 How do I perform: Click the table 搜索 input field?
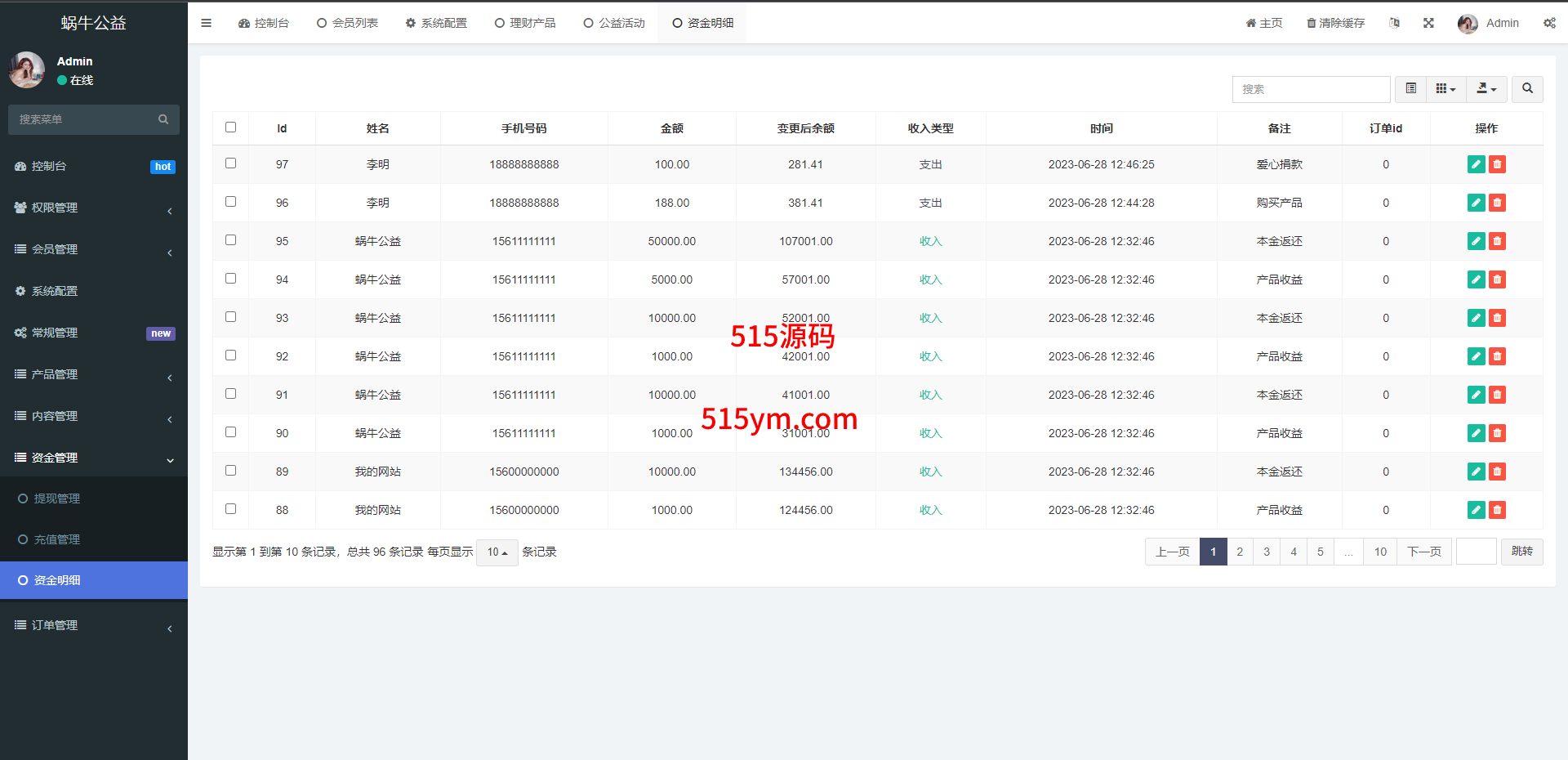coord(1311,89)
